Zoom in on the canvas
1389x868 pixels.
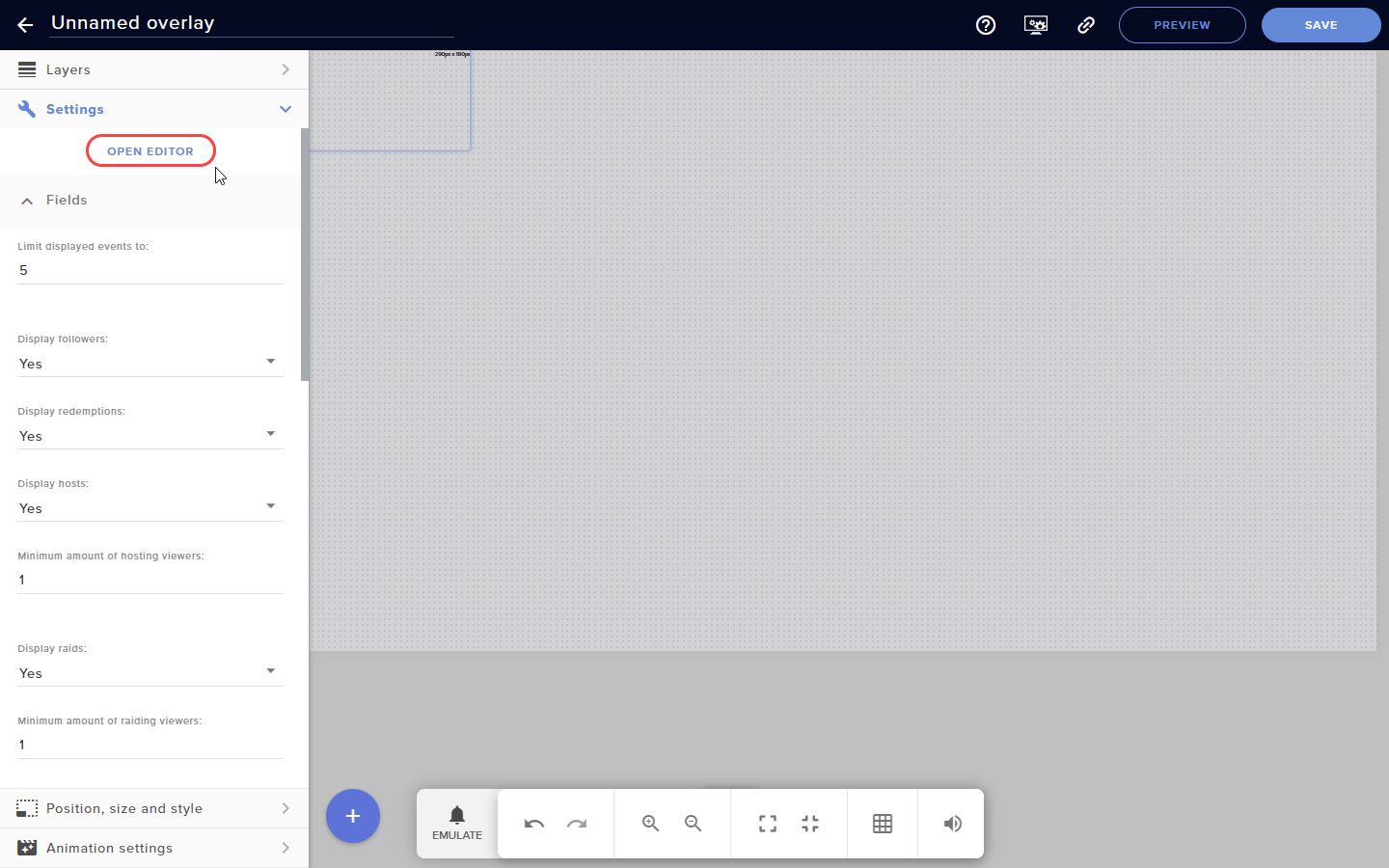click(651, 824)
